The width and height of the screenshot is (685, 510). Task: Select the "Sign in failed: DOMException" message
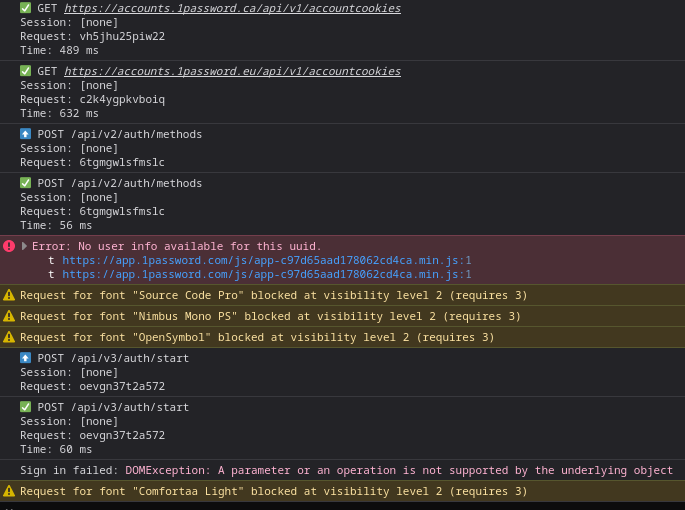pos(346,470)
